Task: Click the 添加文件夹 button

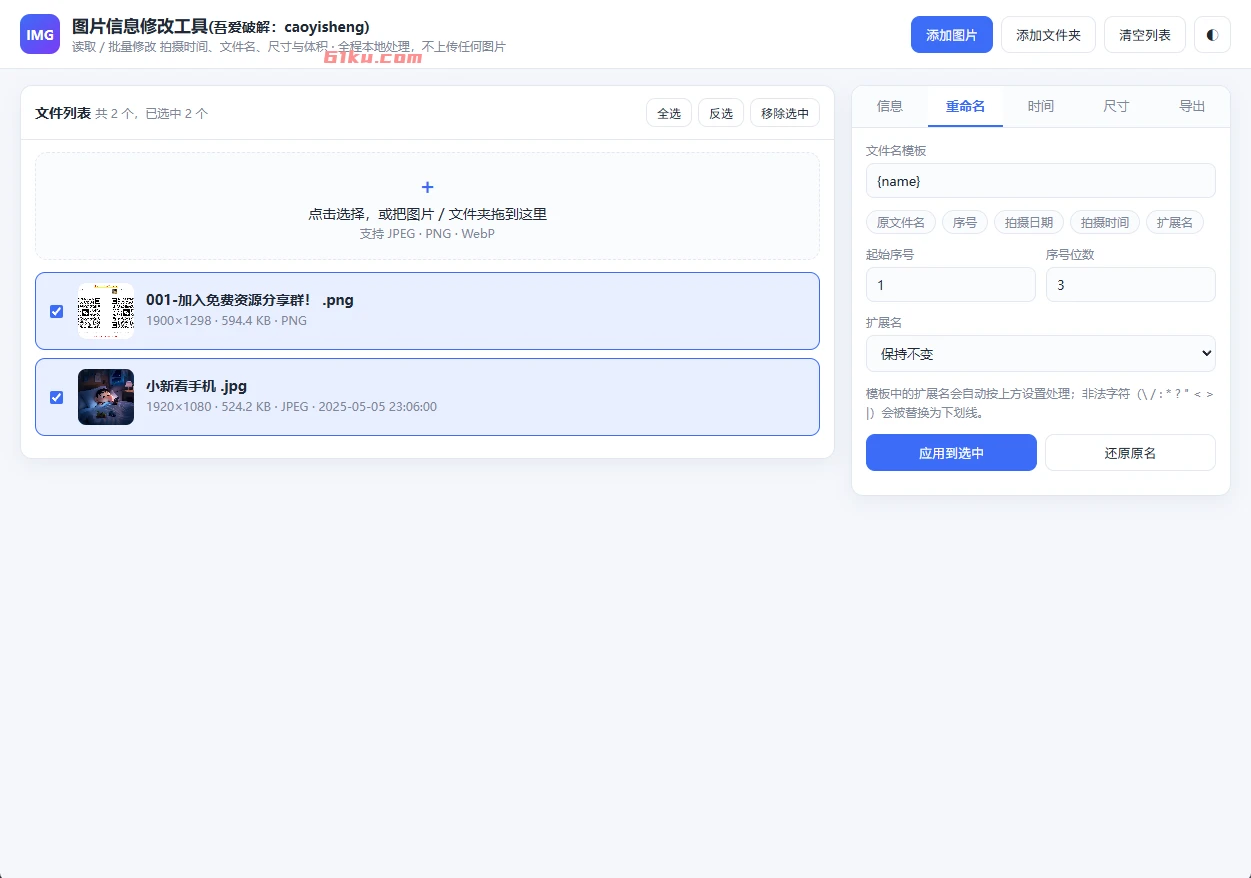Action: click(x=1048, y=34)
